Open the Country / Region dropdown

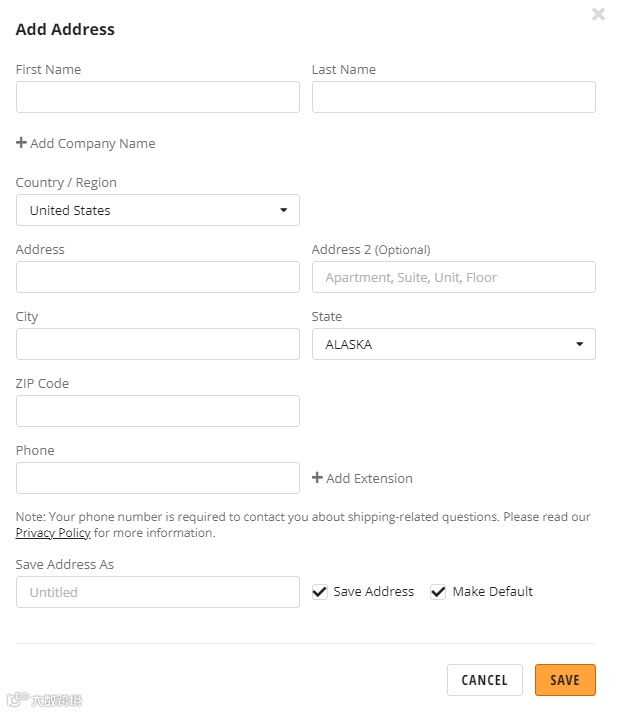pos(158,210)
